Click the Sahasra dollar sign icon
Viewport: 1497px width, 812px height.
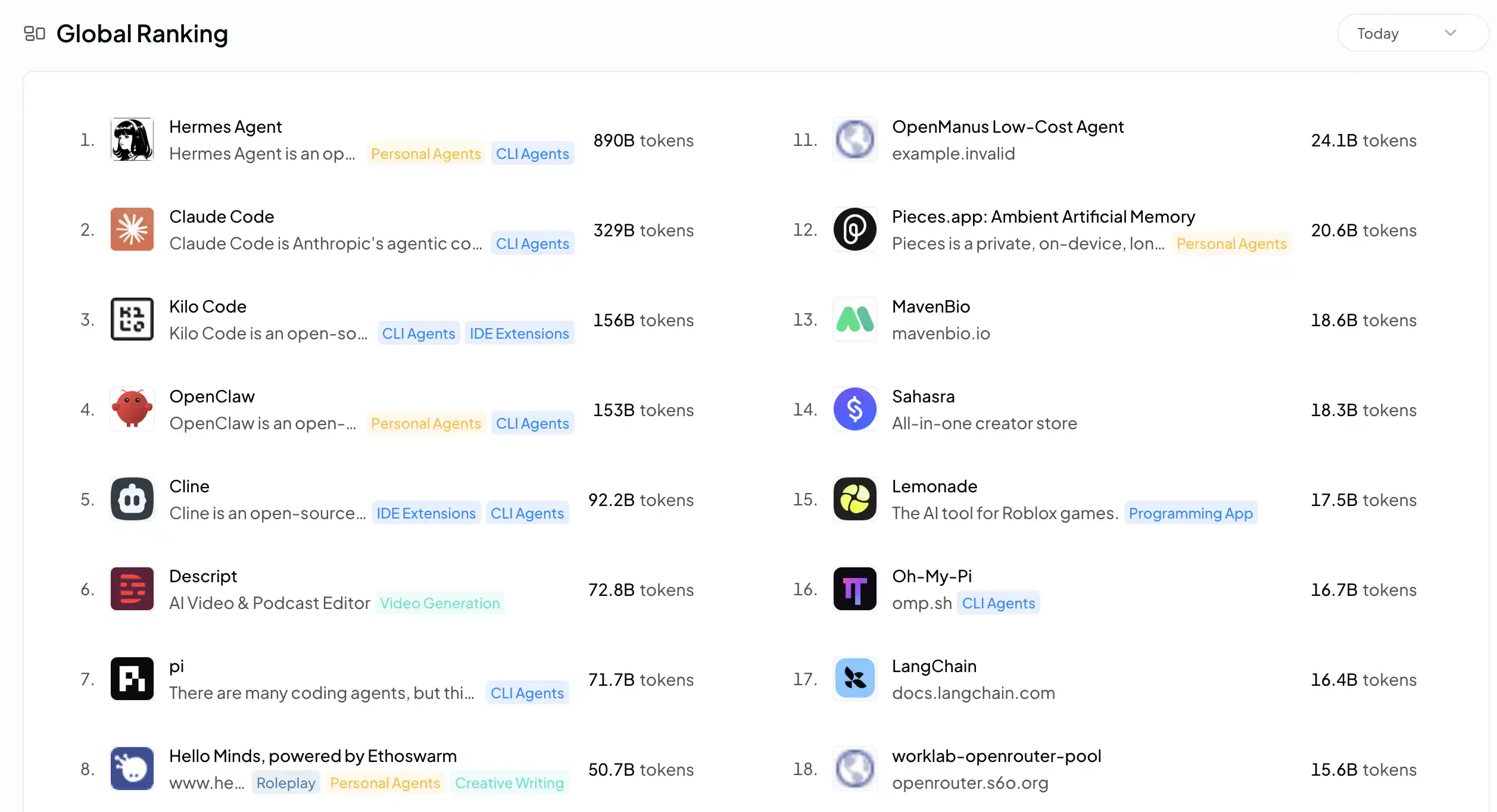click(855, 410)
